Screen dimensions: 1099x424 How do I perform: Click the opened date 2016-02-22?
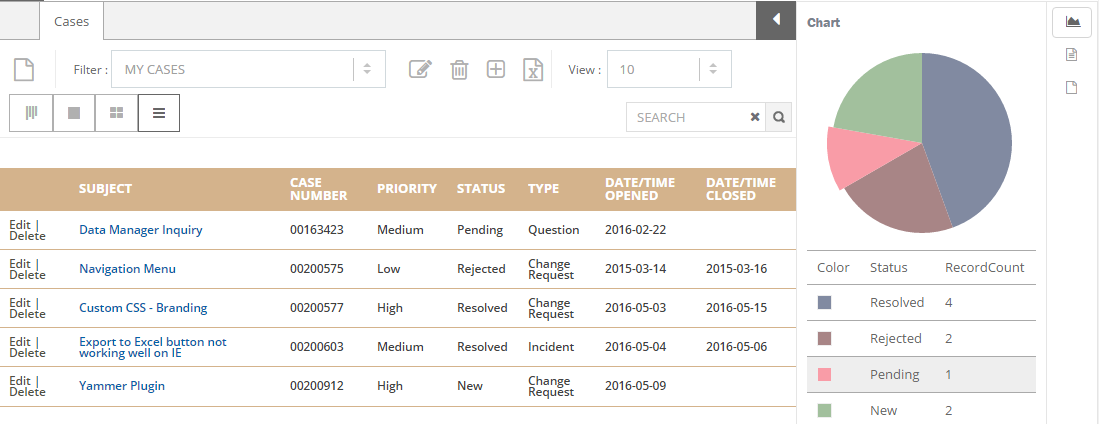pyautogui.click(x=636, y=229)
